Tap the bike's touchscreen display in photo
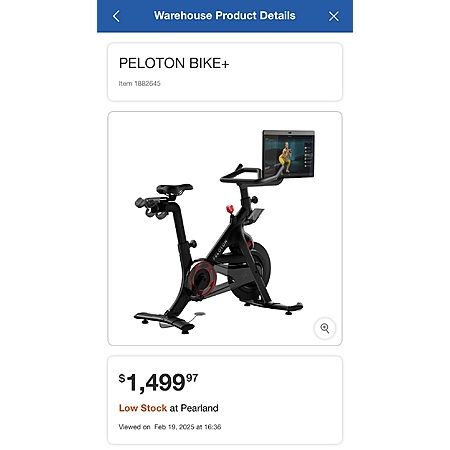The image size is (450, 450). pos(289,153)
